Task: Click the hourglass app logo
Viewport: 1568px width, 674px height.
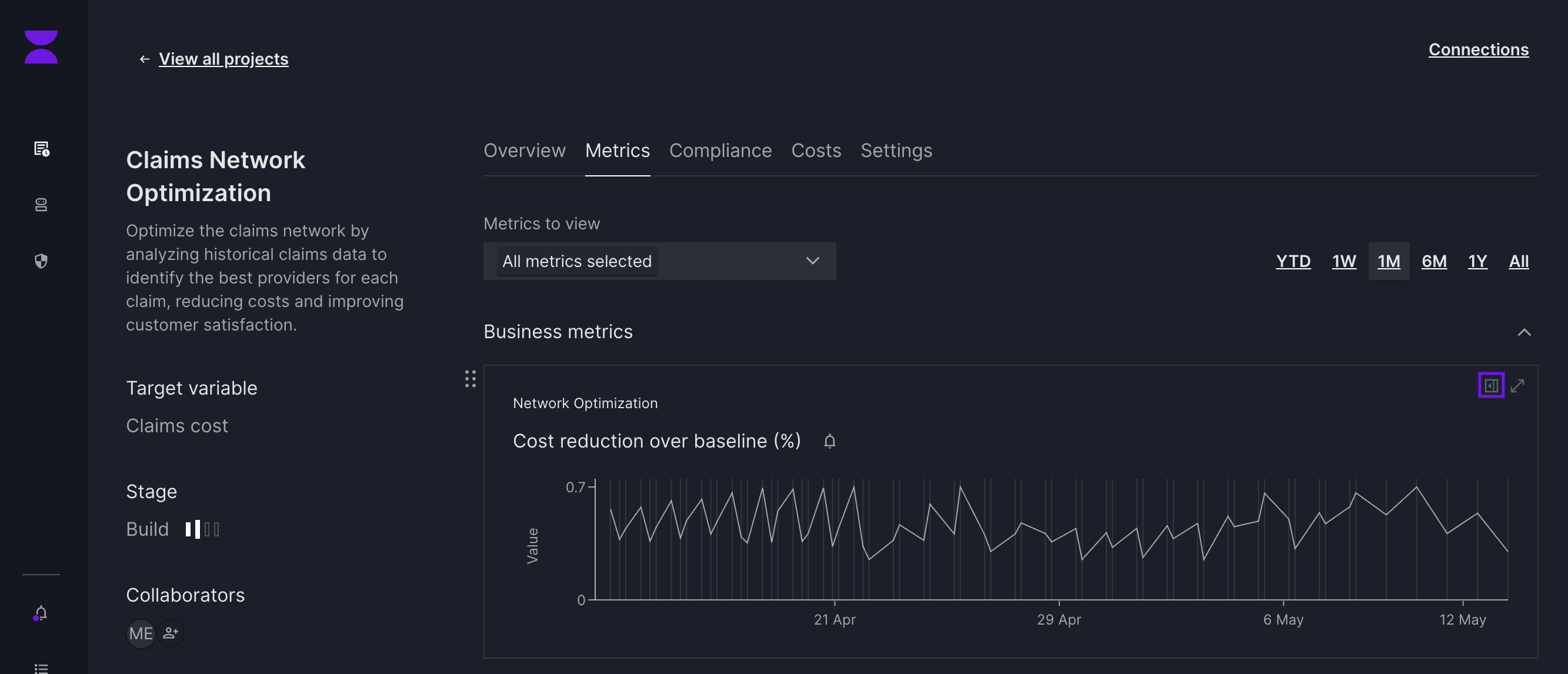Action: tap(41, 47)
